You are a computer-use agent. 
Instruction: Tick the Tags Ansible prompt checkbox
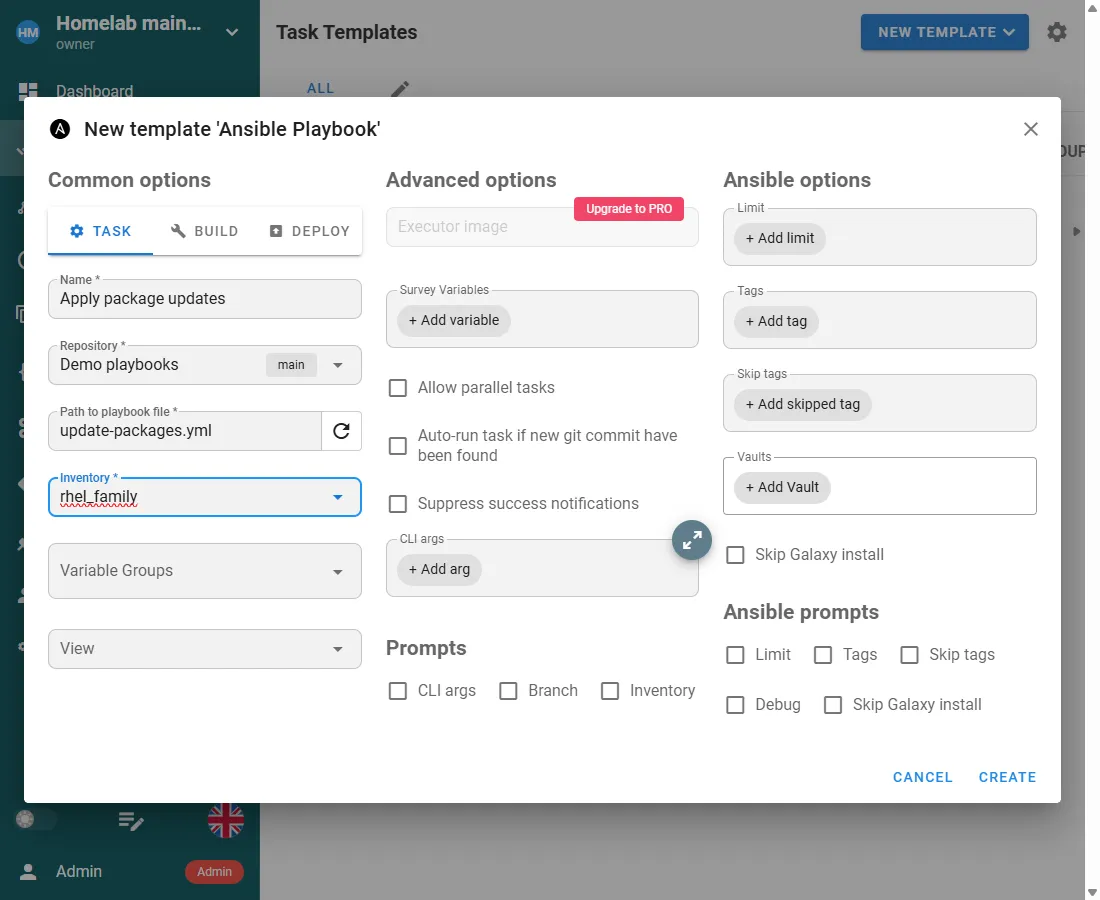point(823,654)
